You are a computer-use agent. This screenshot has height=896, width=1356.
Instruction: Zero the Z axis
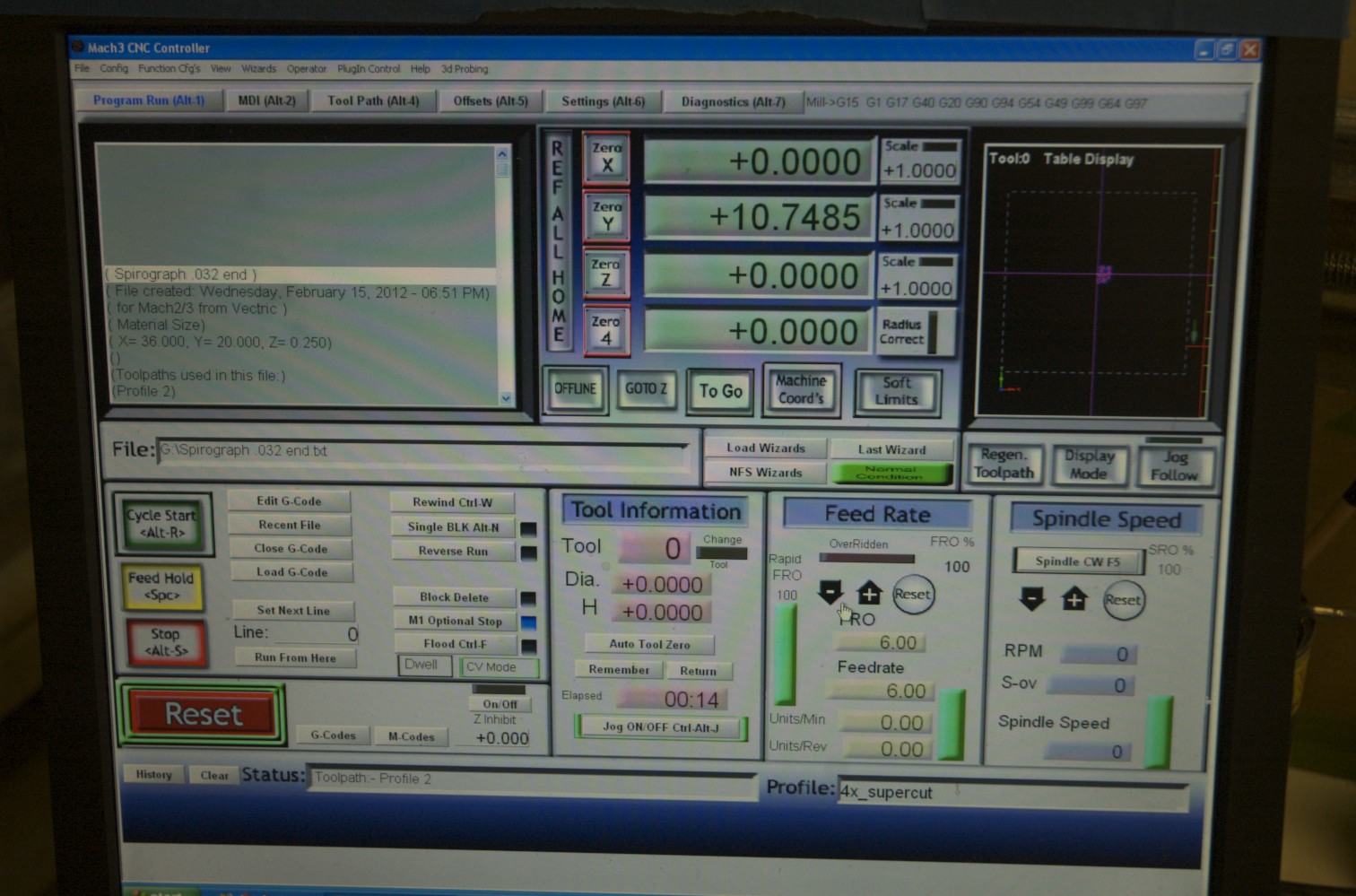pos(605,273)
